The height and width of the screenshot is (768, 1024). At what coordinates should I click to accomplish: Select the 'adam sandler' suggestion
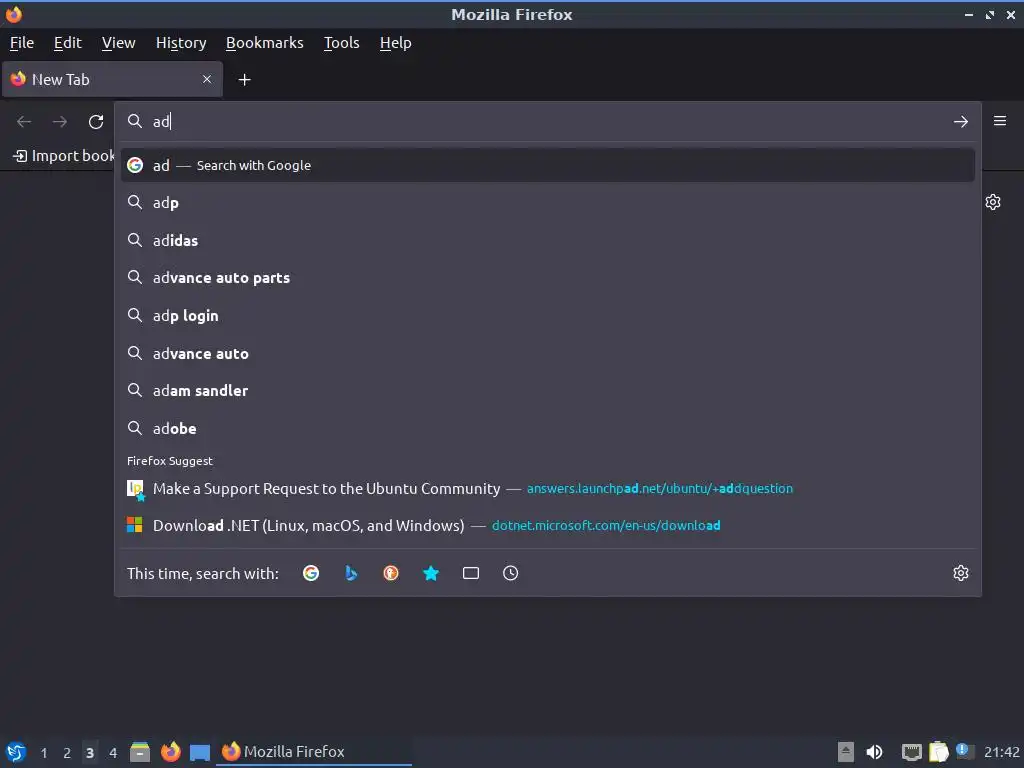click(548, 391)
